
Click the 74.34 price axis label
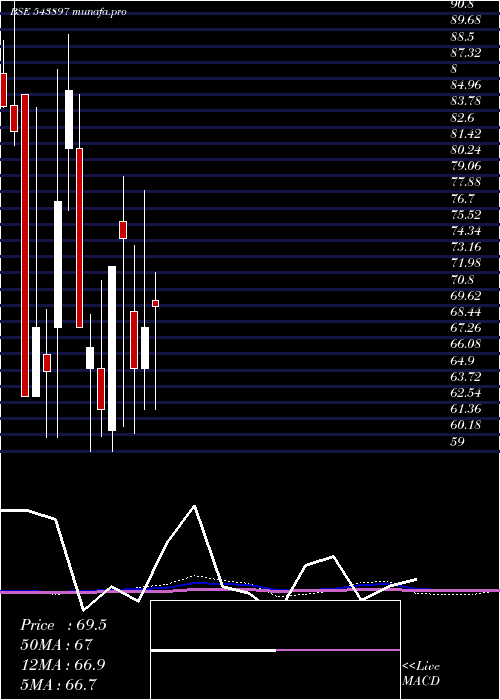[x=466, y=230]
